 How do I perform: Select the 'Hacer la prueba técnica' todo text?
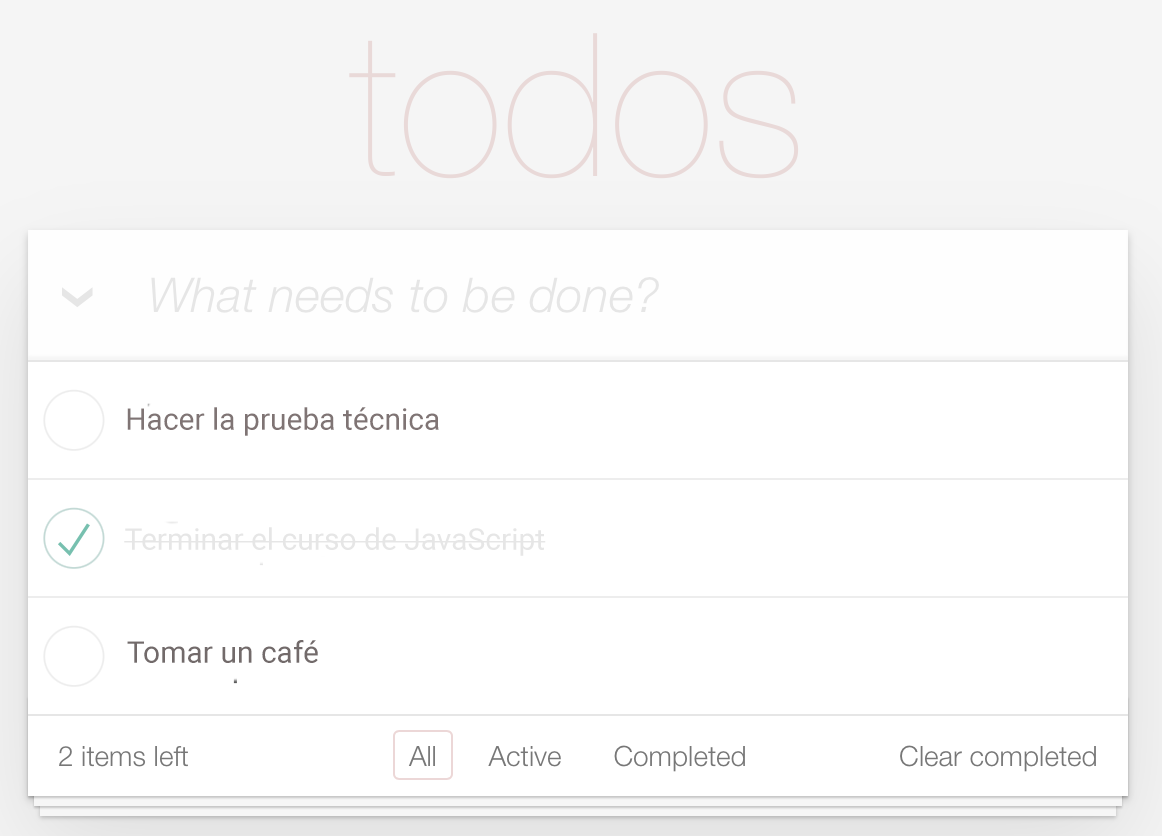[x=282, y=420]
